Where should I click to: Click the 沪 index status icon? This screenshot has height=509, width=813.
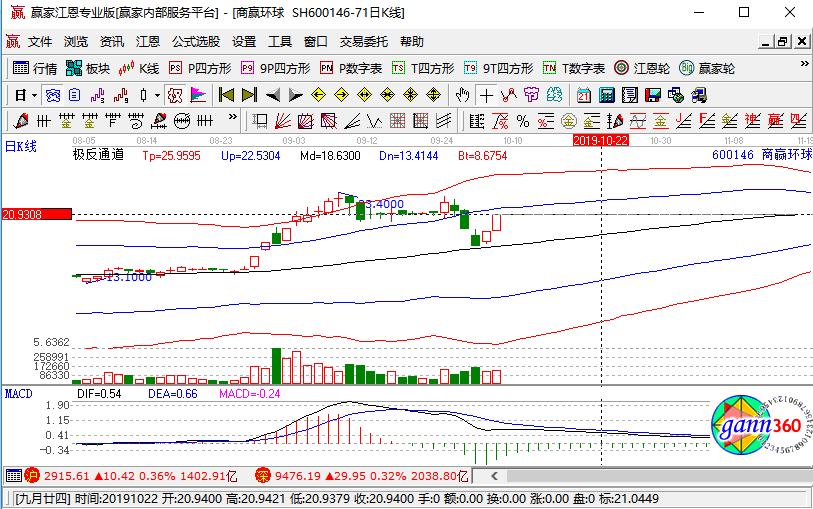click(x=32, y=475)
